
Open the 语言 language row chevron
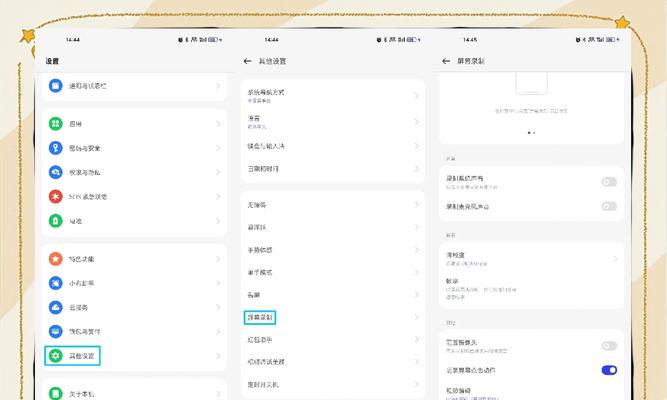[x=417, y=121]
